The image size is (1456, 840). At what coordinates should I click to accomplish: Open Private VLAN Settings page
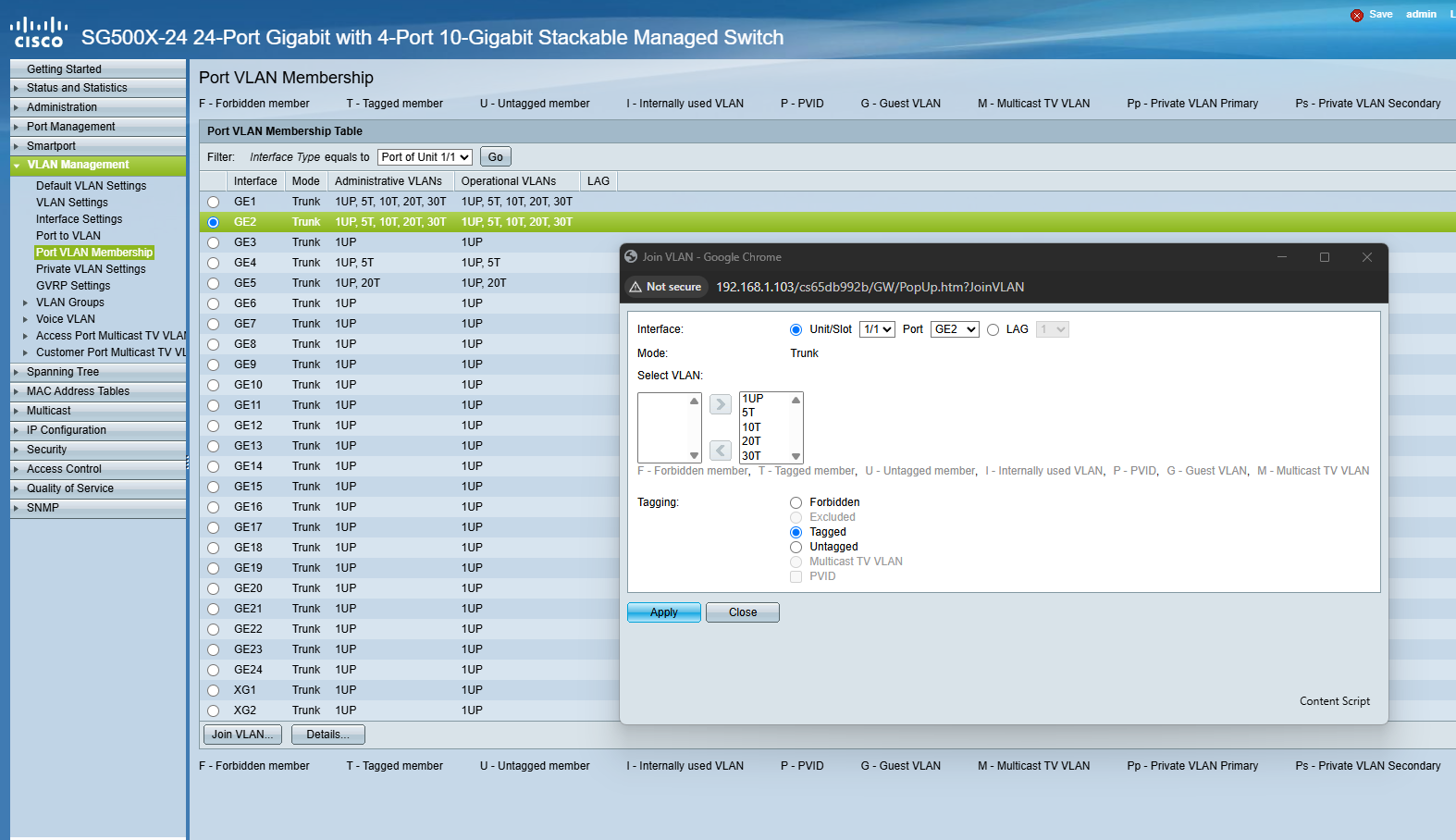(x=91, y=269)
